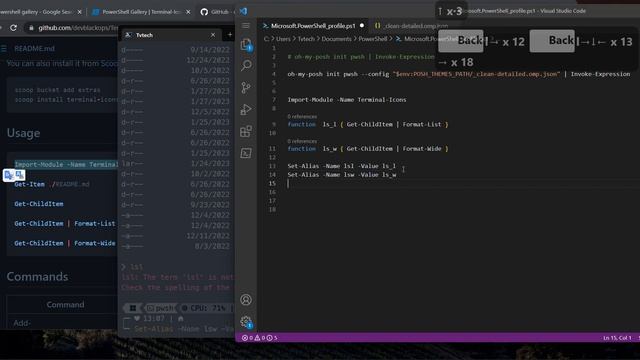This screenshot has width=640, height=360.
Task: Click the function ls_w definition line
Action: point(368,149)
